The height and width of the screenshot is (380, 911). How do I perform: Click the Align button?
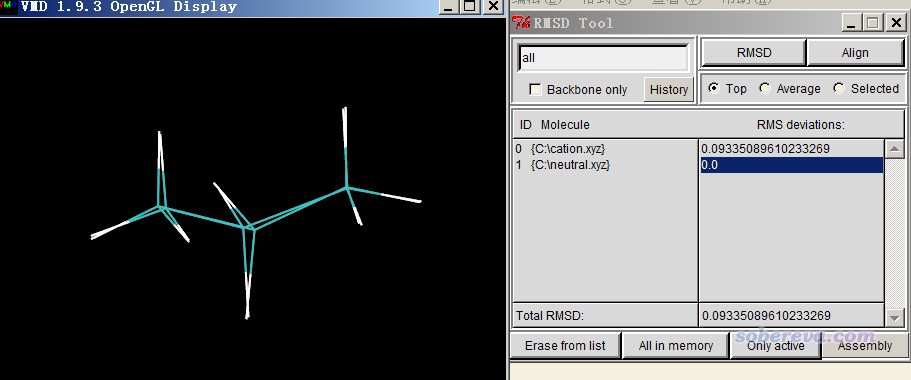click(855, 53)
